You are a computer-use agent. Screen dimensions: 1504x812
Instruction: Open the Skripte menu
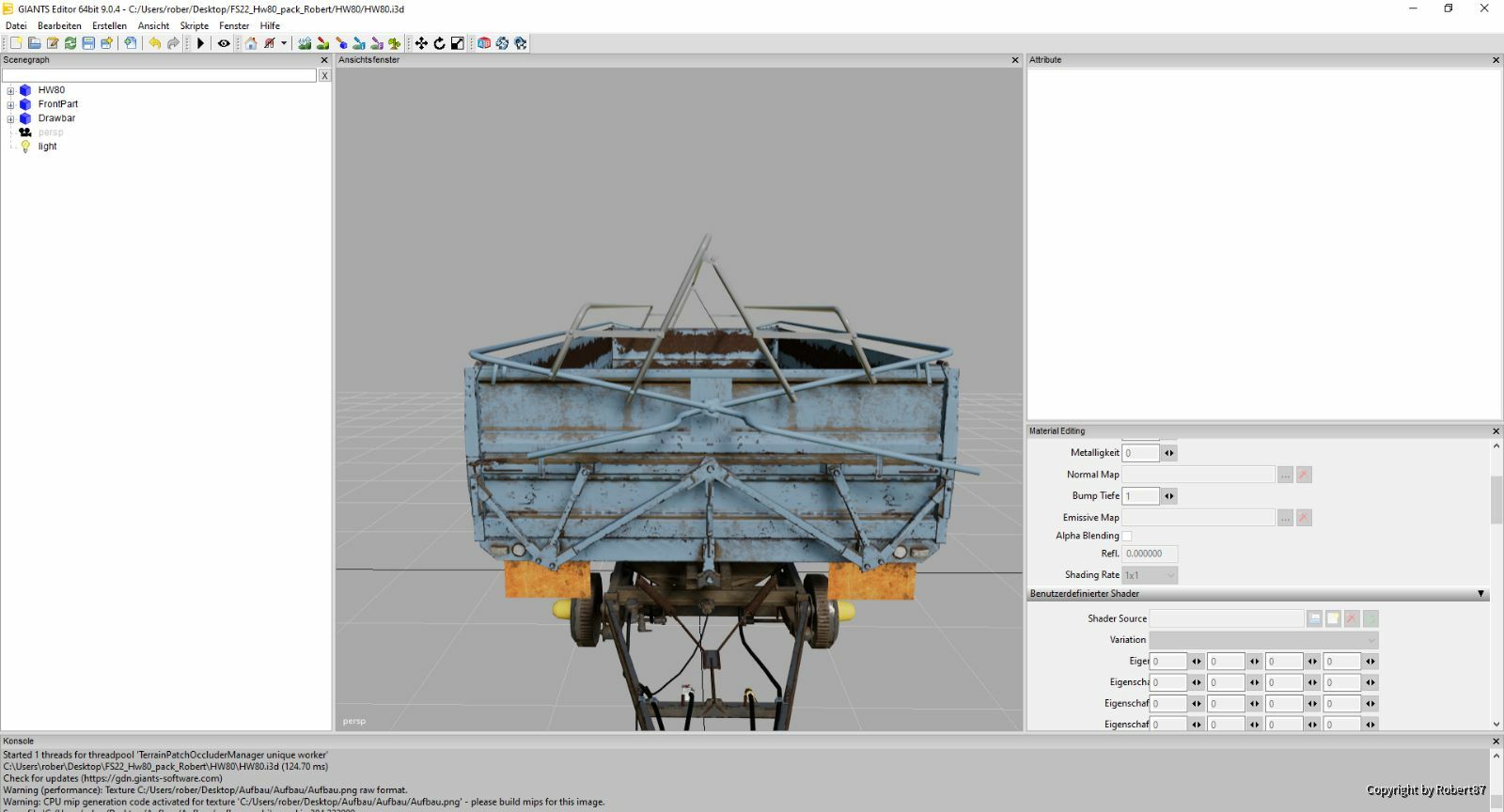point(195,25)
